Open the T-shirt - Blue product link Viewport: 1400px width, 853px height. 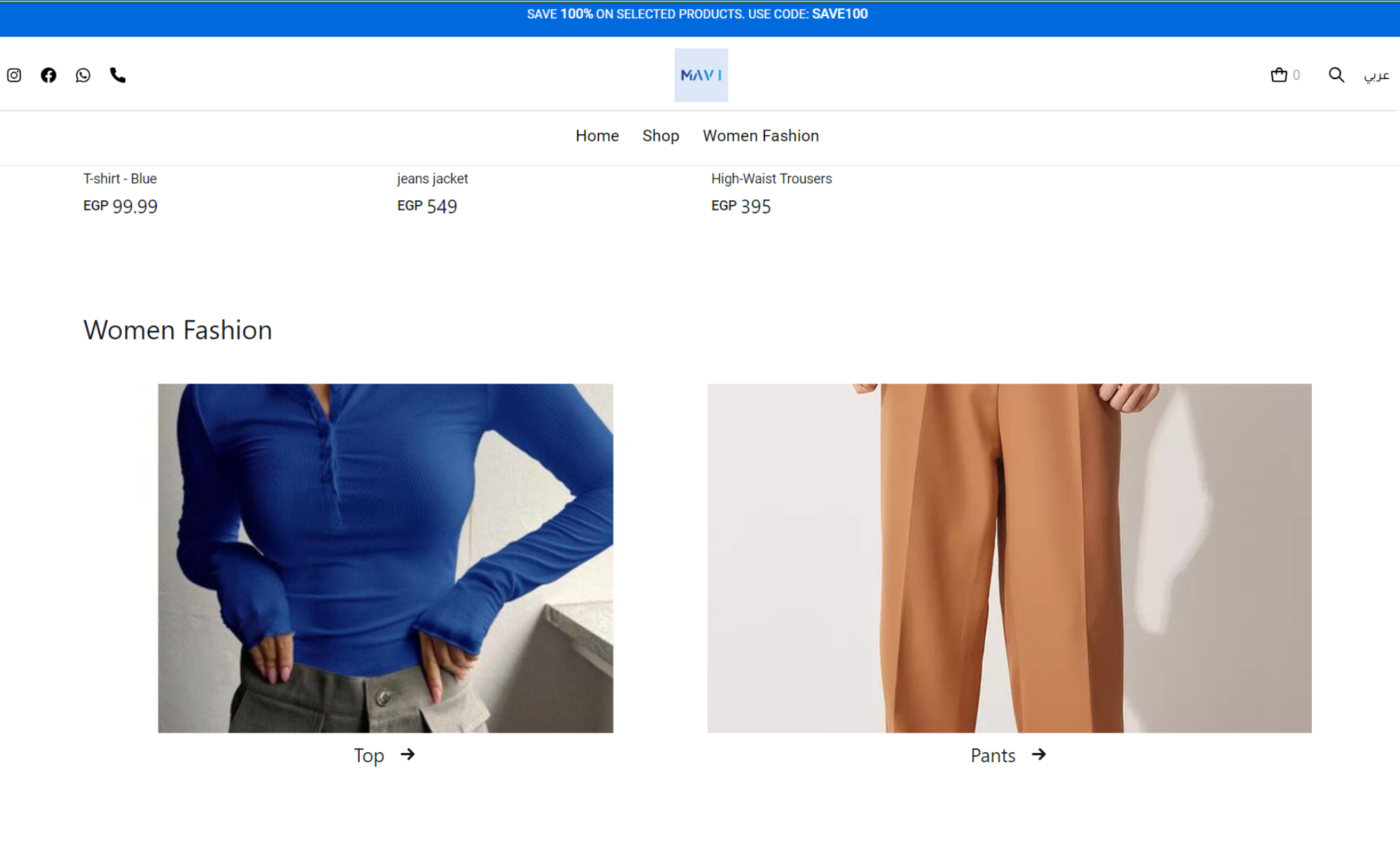coord(120,178)
